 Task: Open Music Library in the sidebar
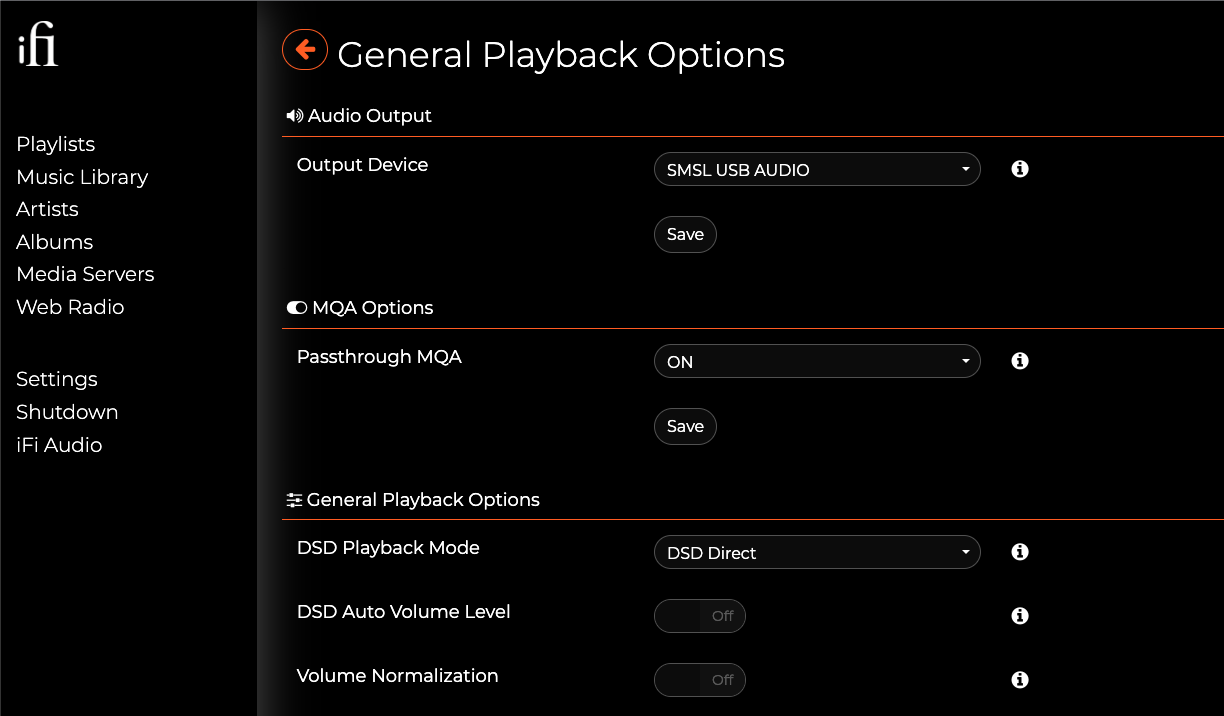click(82, 177)
